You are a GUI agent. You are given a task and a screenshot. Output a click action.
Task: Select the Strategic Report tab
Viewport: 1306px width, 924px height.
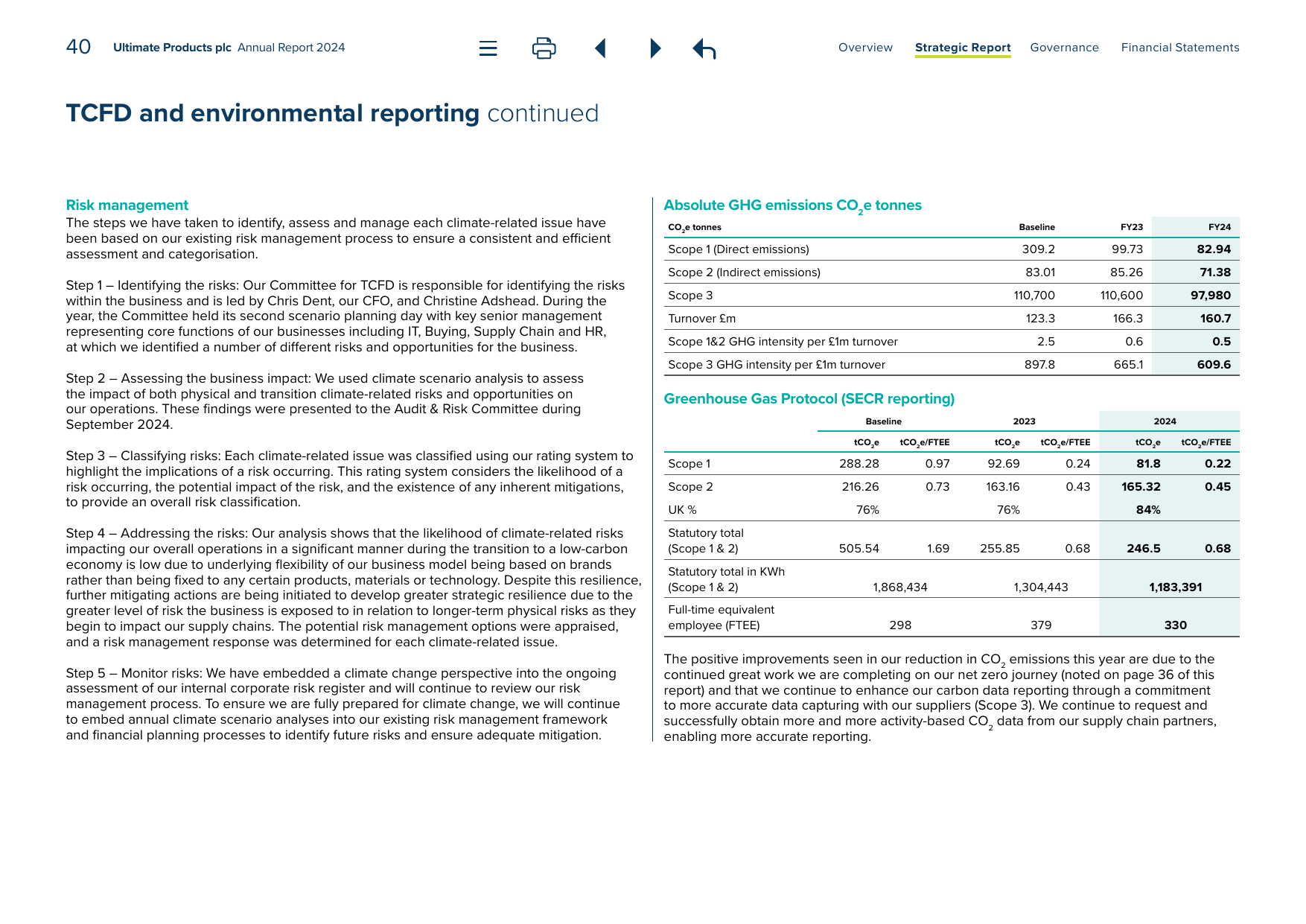point(963,48)
